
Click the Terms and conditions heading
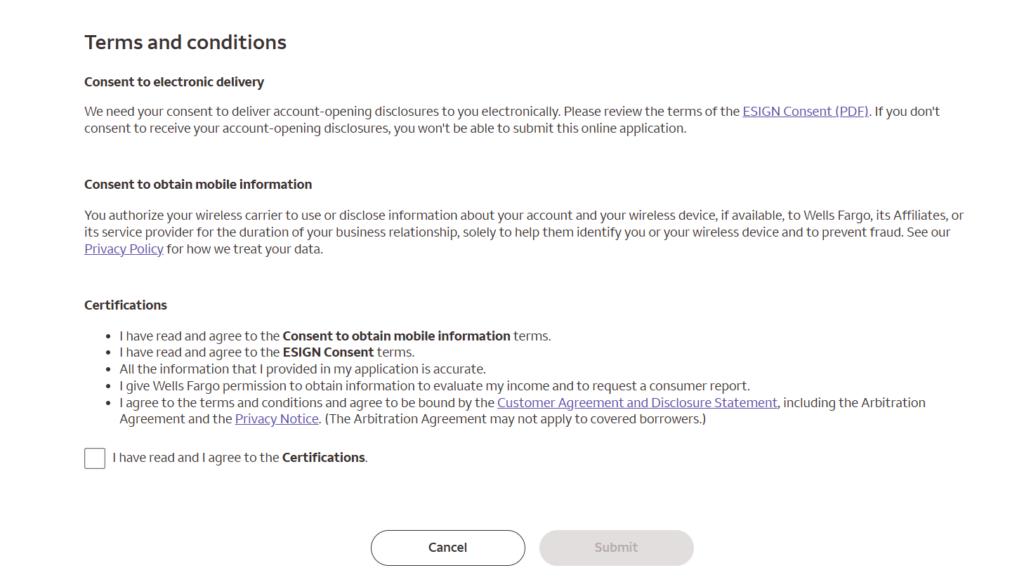pyautogui.click(x=185, y=42)
